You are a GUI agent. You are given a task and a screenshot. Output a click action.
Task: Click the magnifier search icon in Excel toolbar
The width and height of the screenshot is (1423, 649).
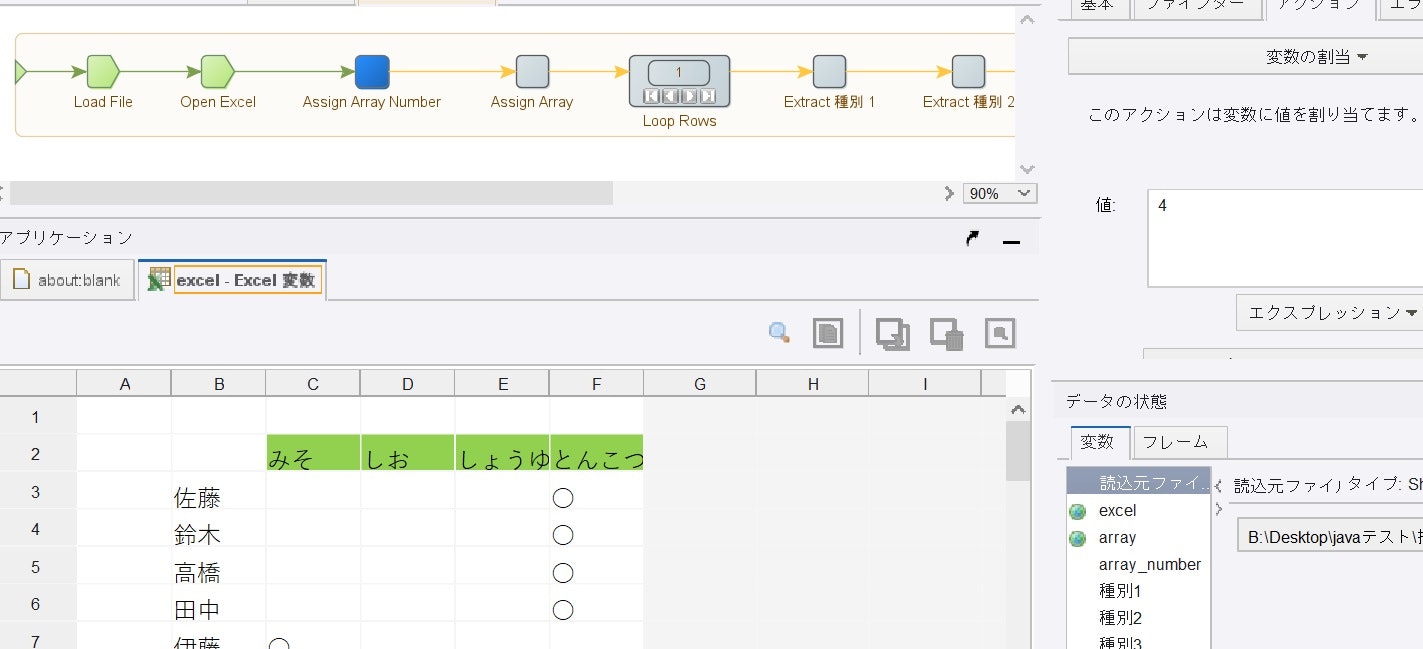(779, 333)
